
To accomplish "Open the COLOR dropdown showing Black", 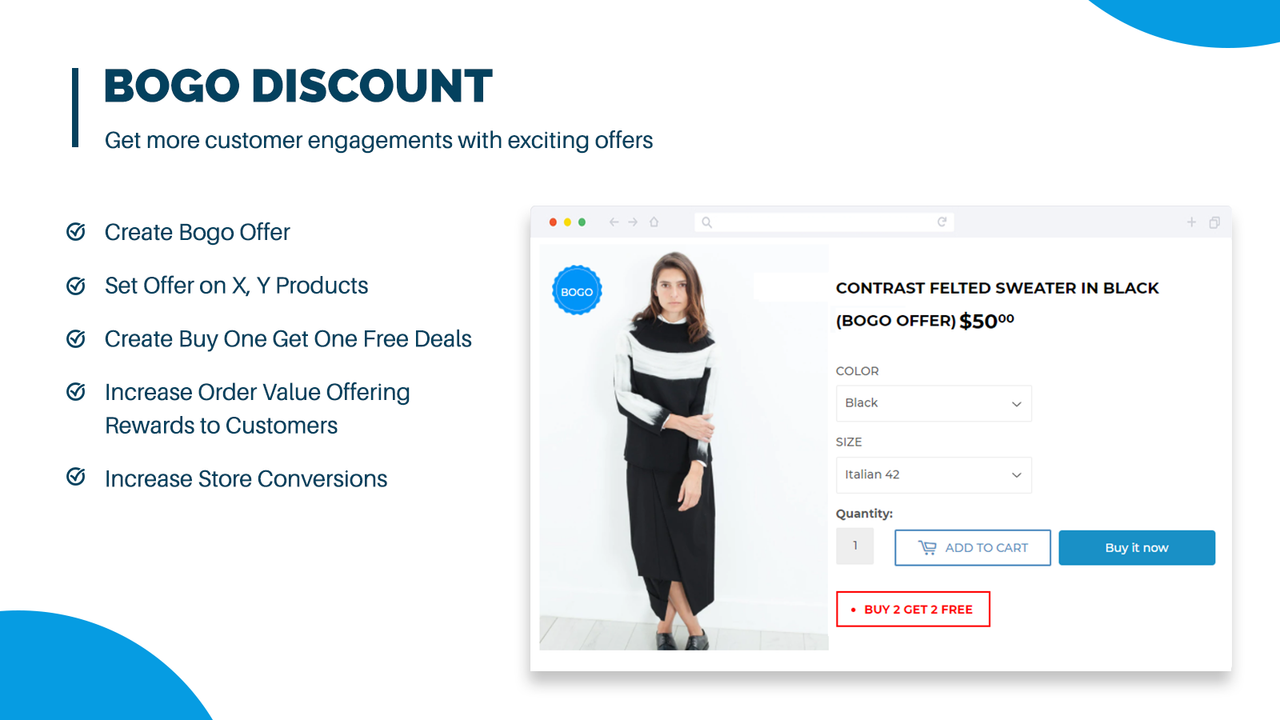I will coord(933,403).
